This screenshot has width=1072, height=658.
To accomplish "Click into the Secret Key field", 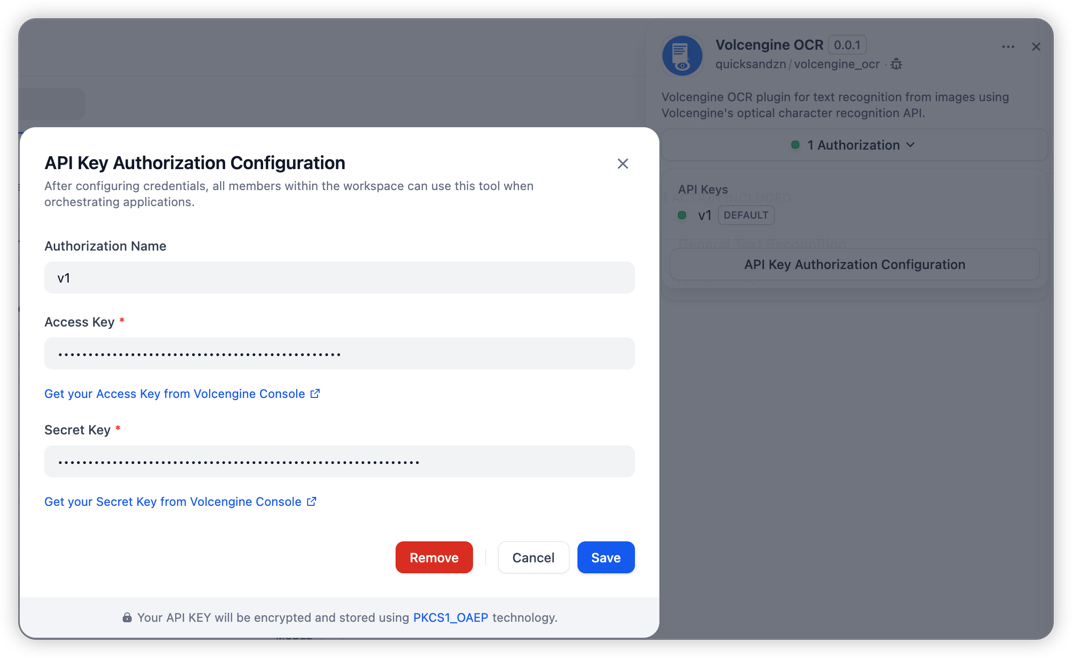I will point(339,462).
